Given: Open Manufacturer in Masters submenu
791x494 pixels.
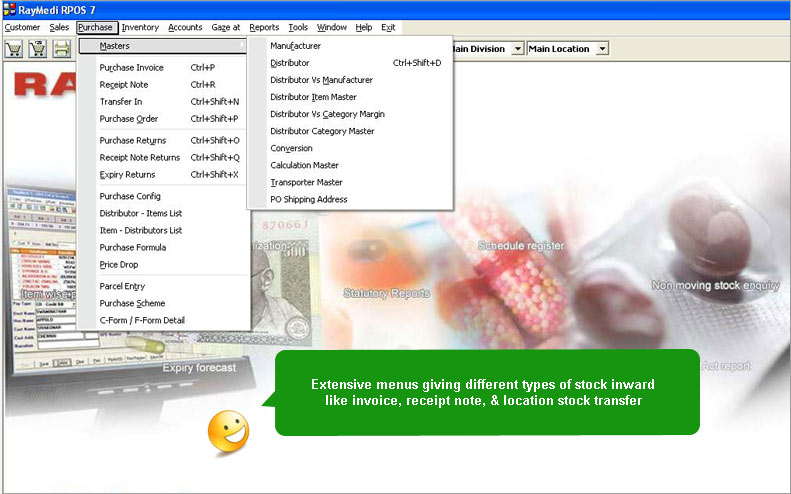Looking at the screenshot, I should 295,46.
